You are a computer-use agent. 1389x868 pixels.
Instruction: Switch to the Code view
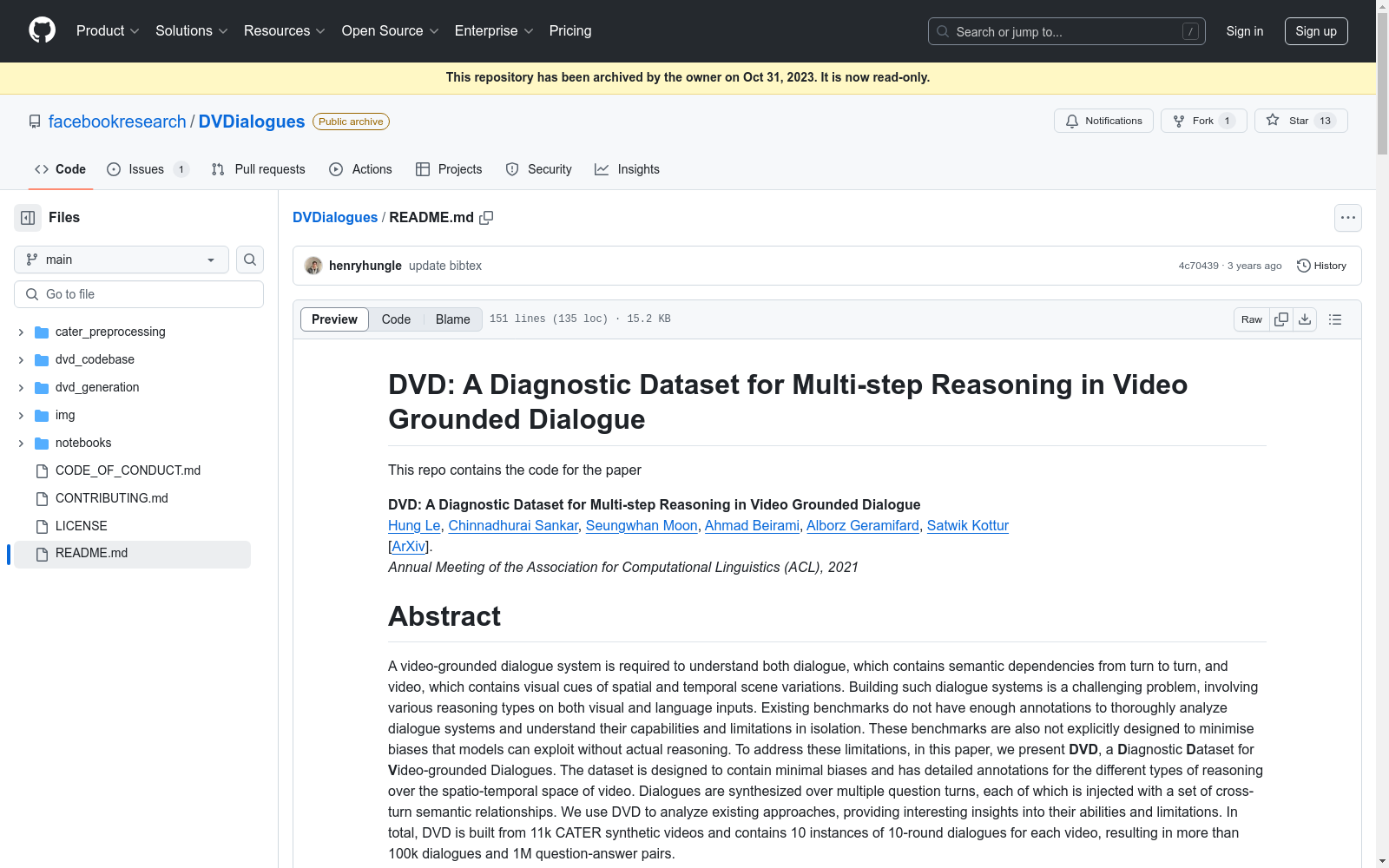point(396,319)
